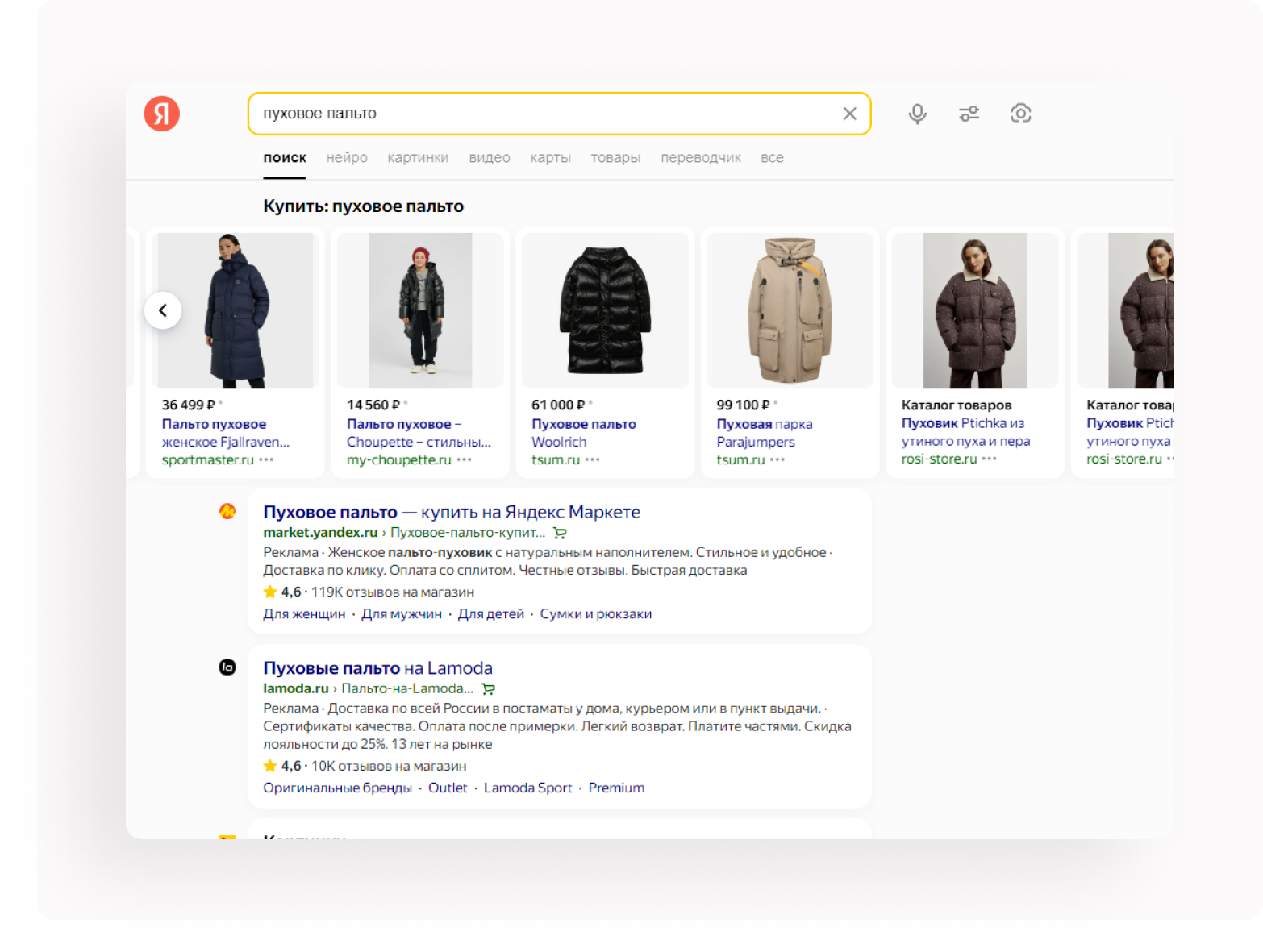The image size is (1263, 952).
Task: Open more options beside rosi-store.ru
Action: [x=990, y=459]
